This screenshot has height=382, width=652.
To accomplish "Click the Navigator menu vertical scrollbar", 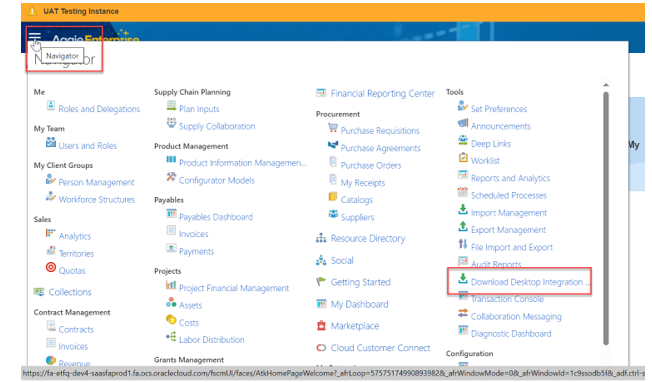I will point(606,218).
